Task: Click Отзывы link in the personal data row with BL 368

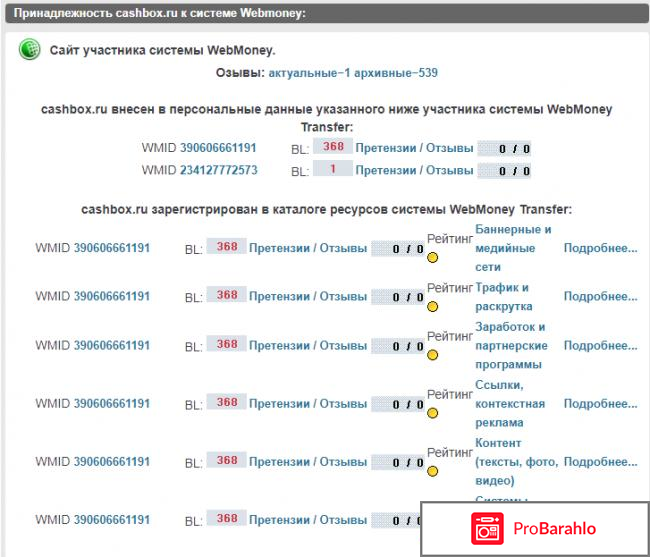Action: (450, 148)
